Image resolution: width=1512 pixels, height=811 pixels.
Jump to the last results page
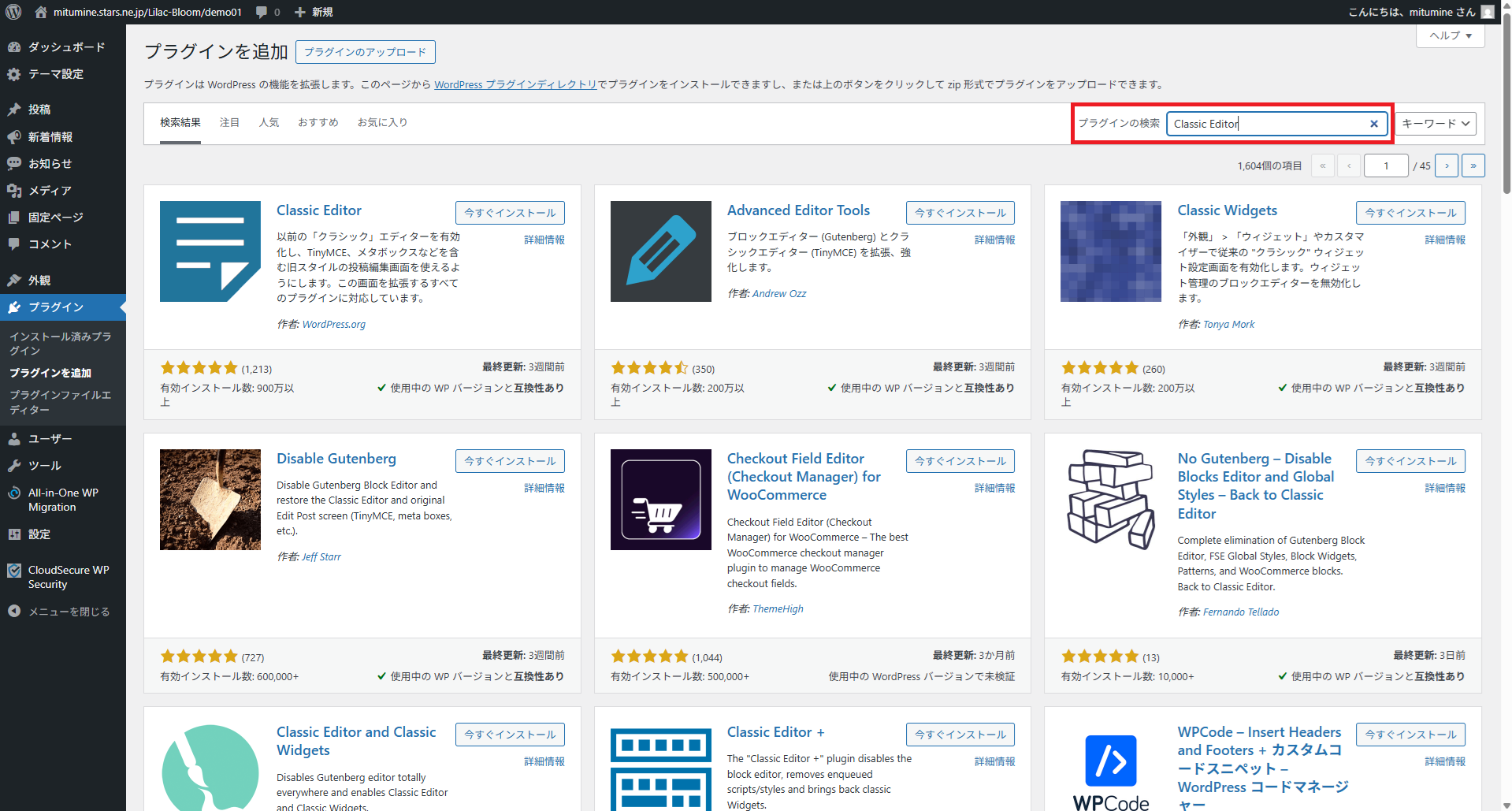(1473, 166)
